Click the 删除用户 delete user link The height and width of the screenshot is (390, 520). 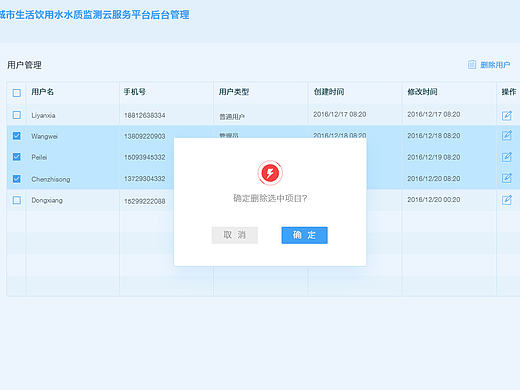(x=495, y=65)
